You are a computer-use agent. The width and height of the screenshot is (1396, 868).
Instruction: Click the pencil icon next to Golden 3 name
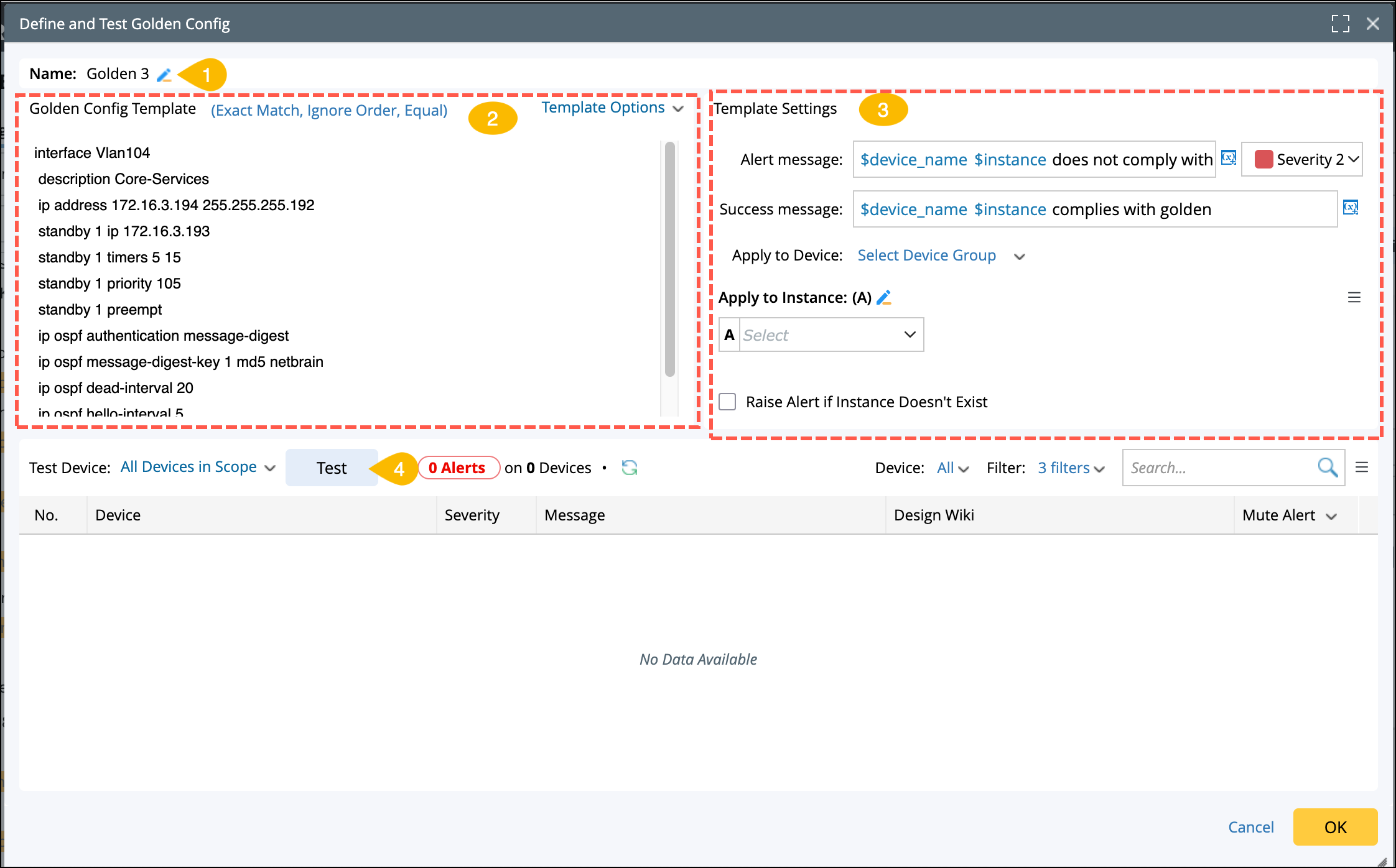point(164,75)
